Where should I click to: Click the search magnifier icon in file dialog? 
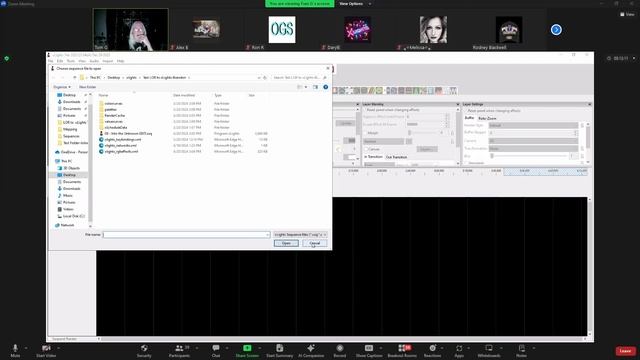click(325, 78)
